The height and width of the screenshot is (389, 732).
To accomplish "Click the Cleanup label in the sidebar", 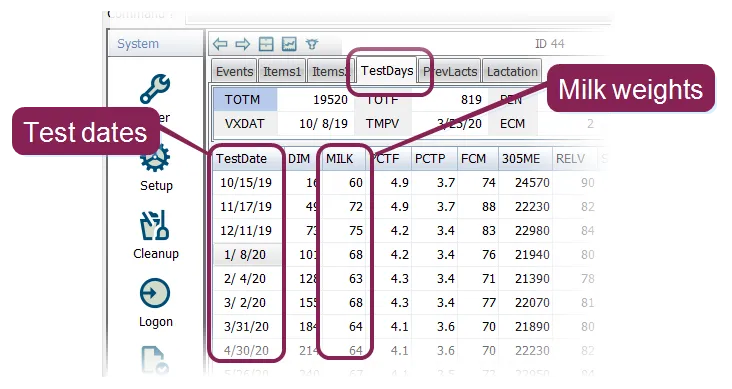I will click(x=156, y=254).
